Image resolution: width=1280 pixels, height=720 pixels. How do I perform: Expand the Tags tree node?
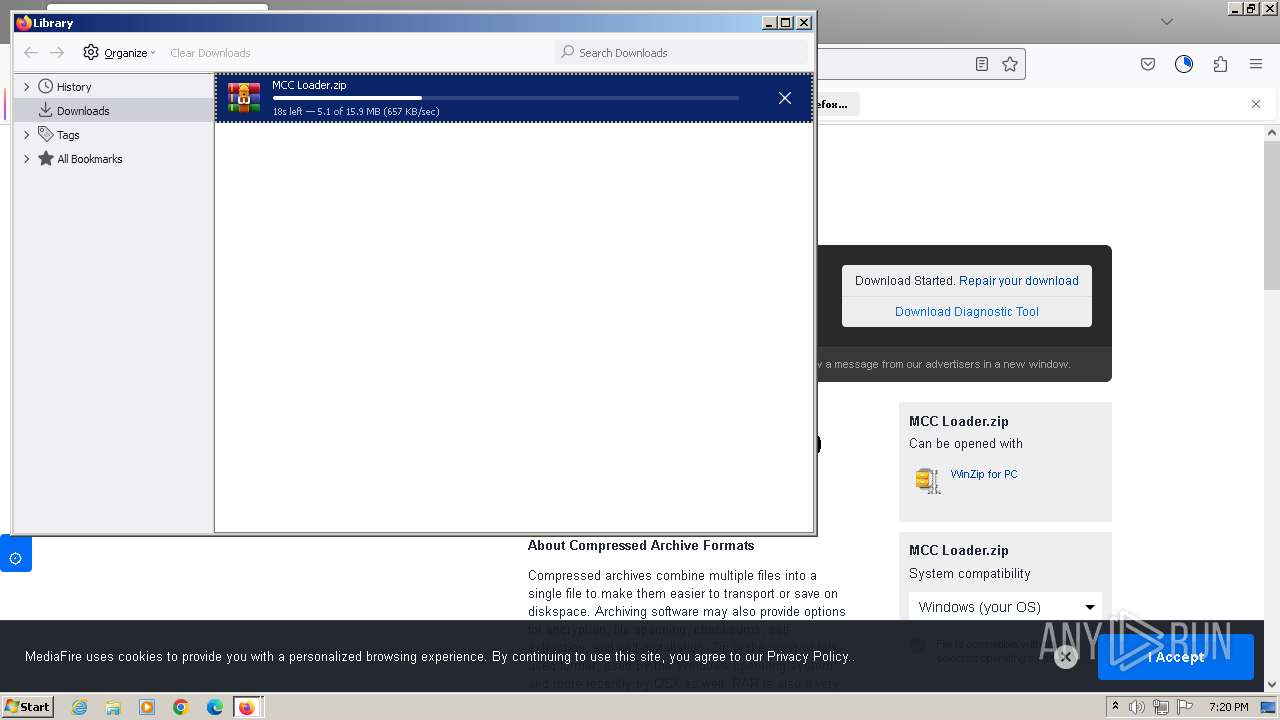tap(27, 135)
